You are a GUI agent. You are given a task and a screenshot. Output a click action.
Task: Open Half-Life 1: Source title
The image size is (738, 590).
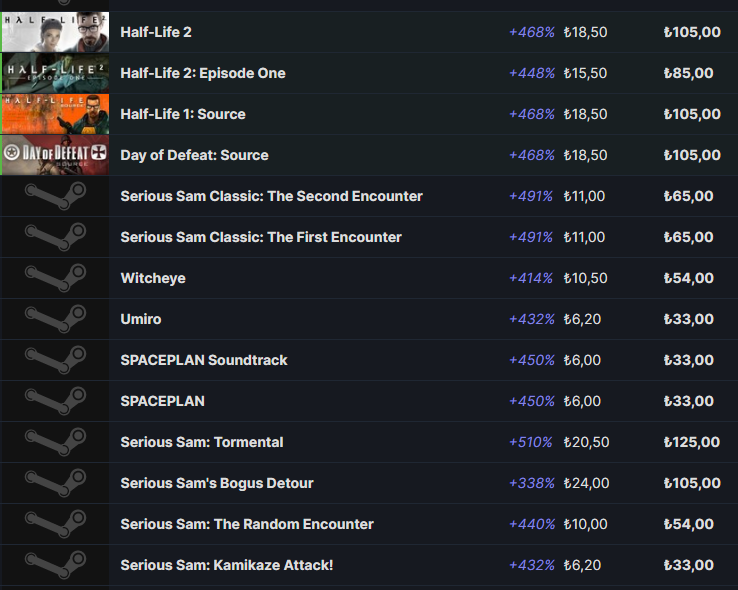coord(183,114)
